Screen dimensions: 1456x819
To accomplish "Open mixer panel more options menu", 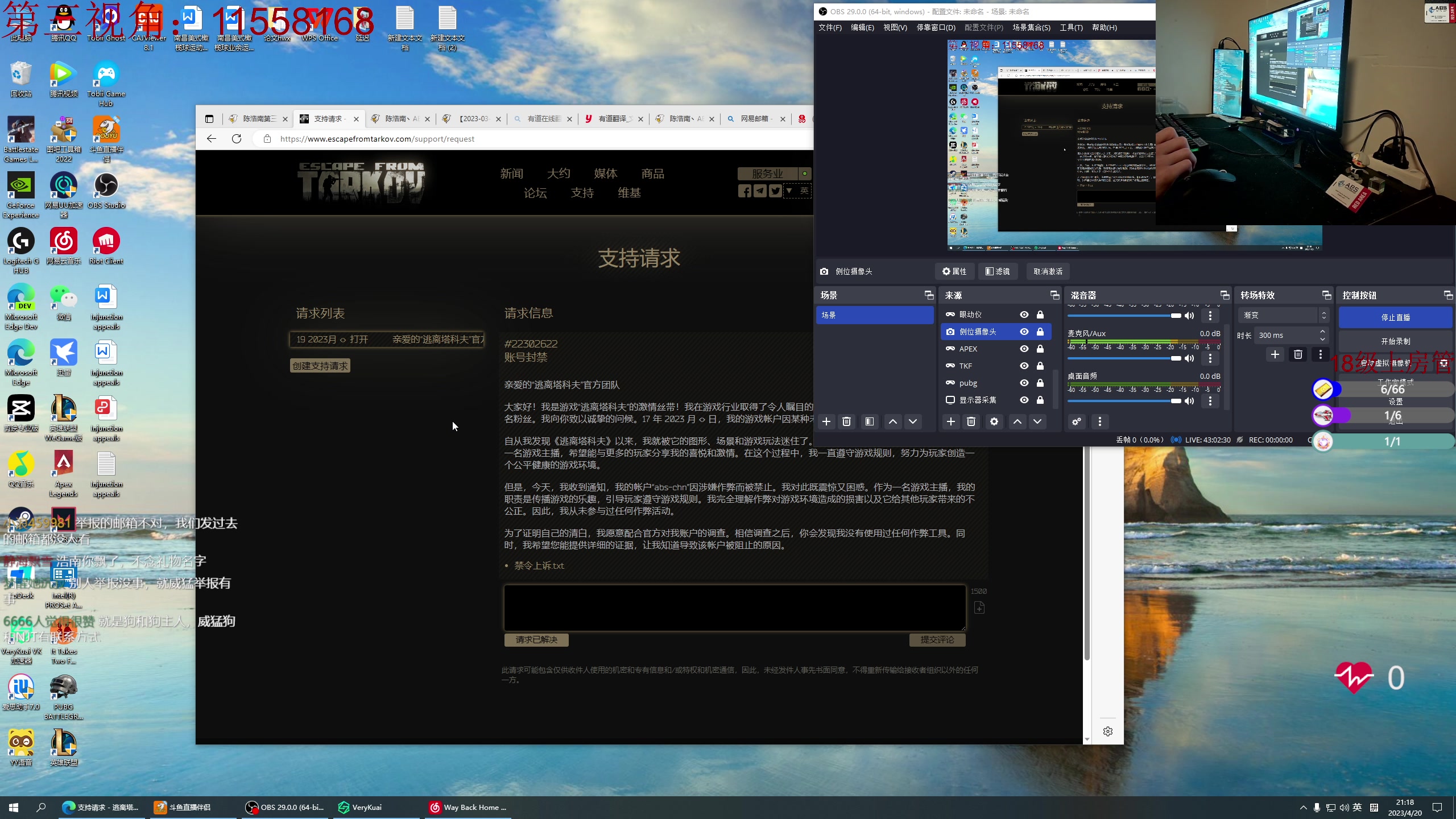I will click(x=1099, y=421).
